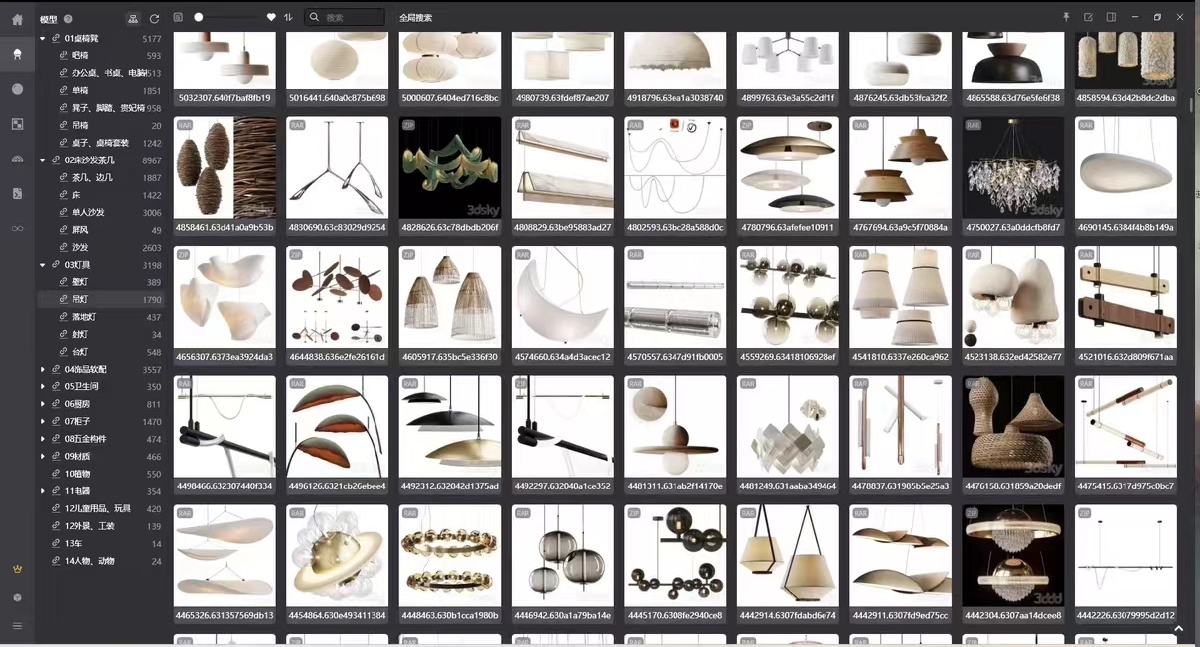The height and width of the screenshot is (647, 1200).
Task: Expand the 09材质 category
Action: (43, 456)
